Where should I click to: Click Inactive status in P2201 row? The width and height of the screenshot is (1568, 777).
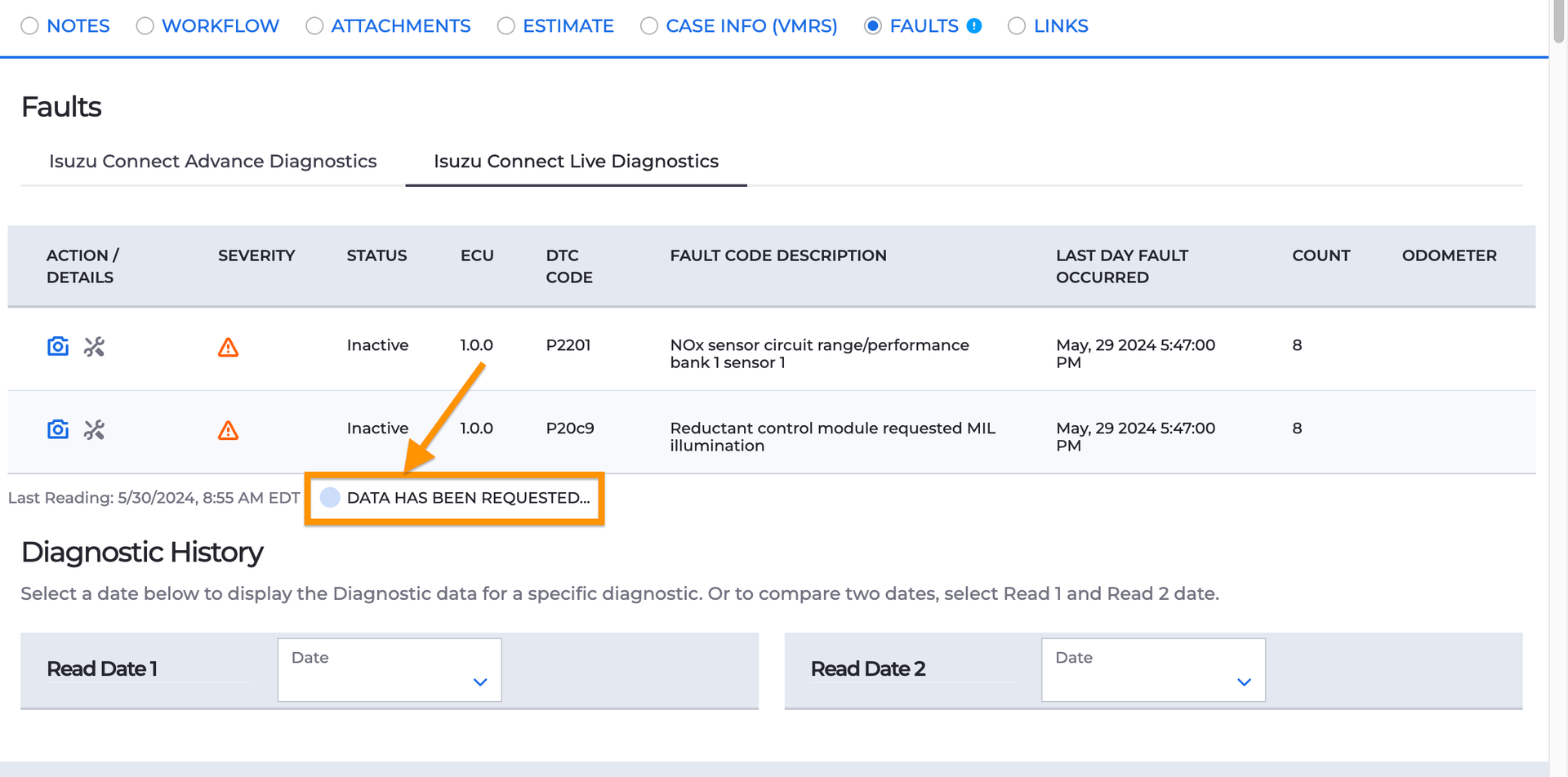coord(377,345)
